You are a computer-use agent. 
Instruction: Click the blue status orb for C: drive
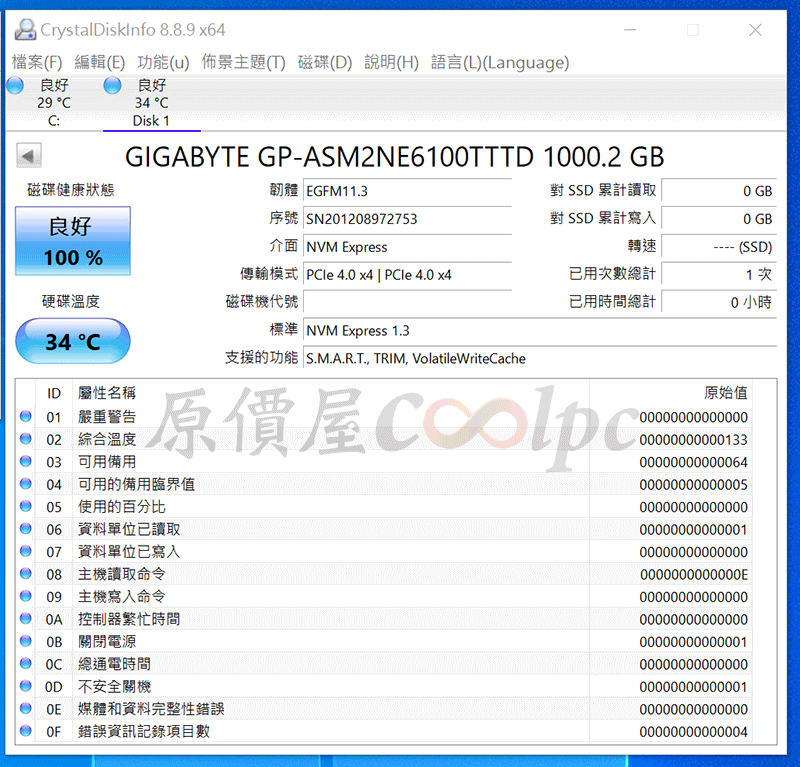[x=15, y=85]
